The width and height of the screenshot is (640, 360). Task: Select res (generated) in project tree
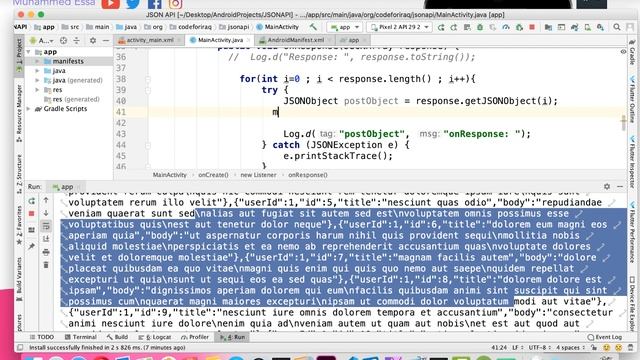coord(72,99)
